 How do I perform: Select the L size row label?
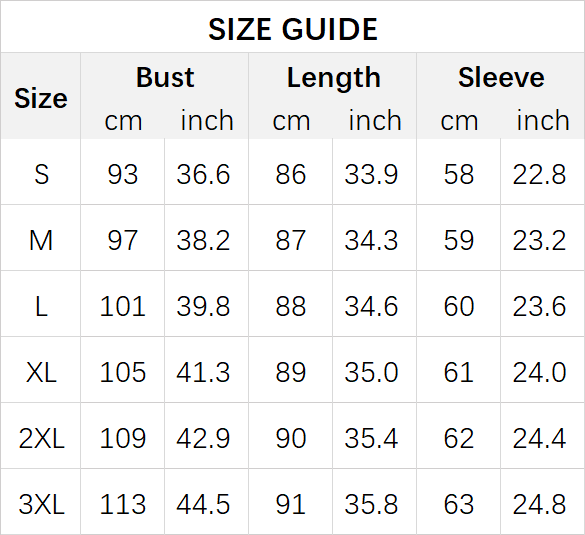[41, 306]
